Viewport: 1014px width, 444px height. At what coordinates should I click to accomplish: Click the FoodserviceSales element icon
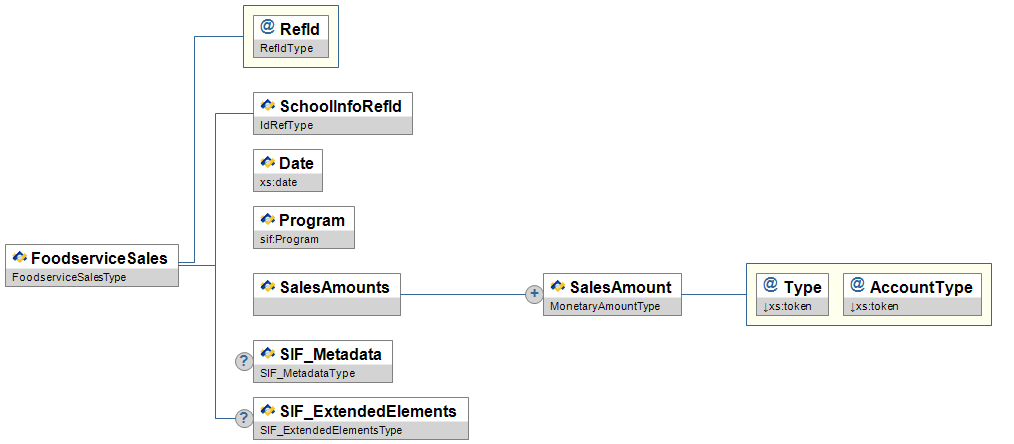(x=20, y=258)
